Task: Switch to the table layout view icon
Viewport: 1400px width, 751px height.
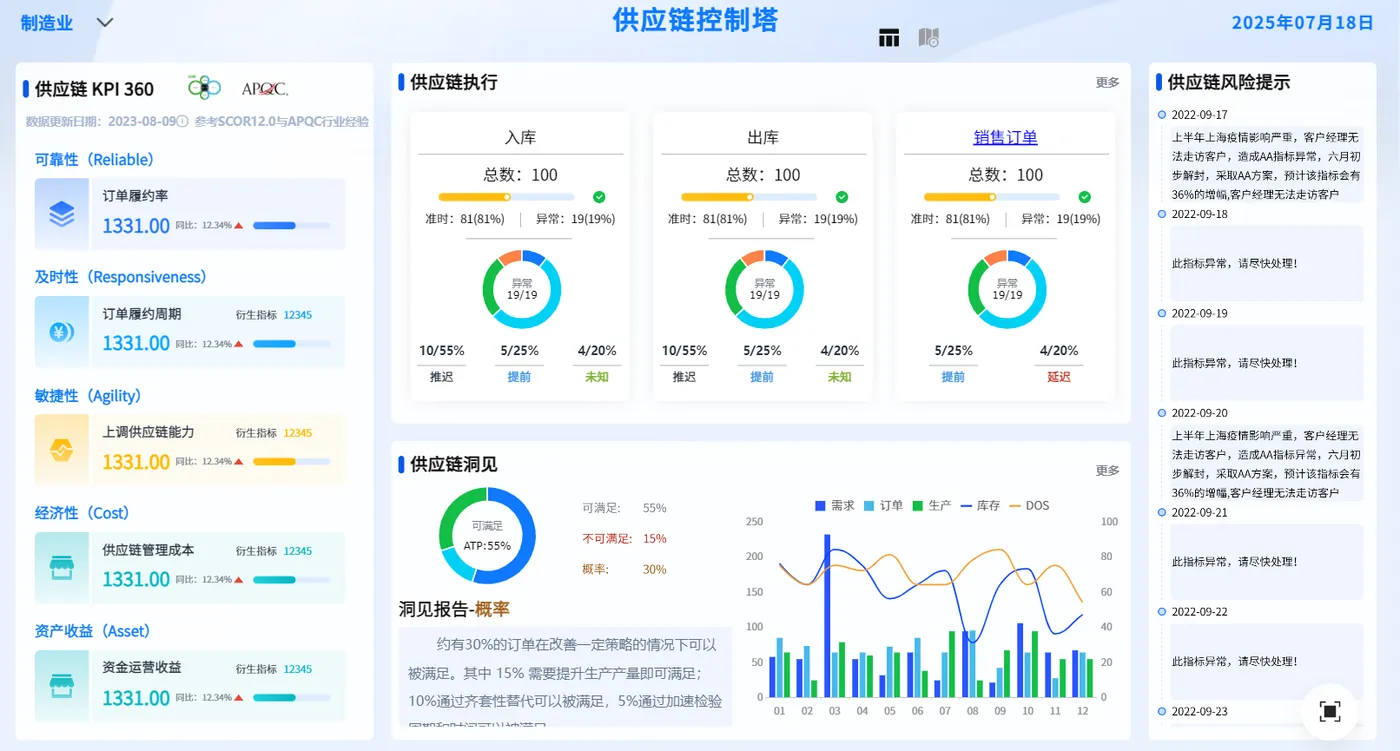Action: (889, 38)
